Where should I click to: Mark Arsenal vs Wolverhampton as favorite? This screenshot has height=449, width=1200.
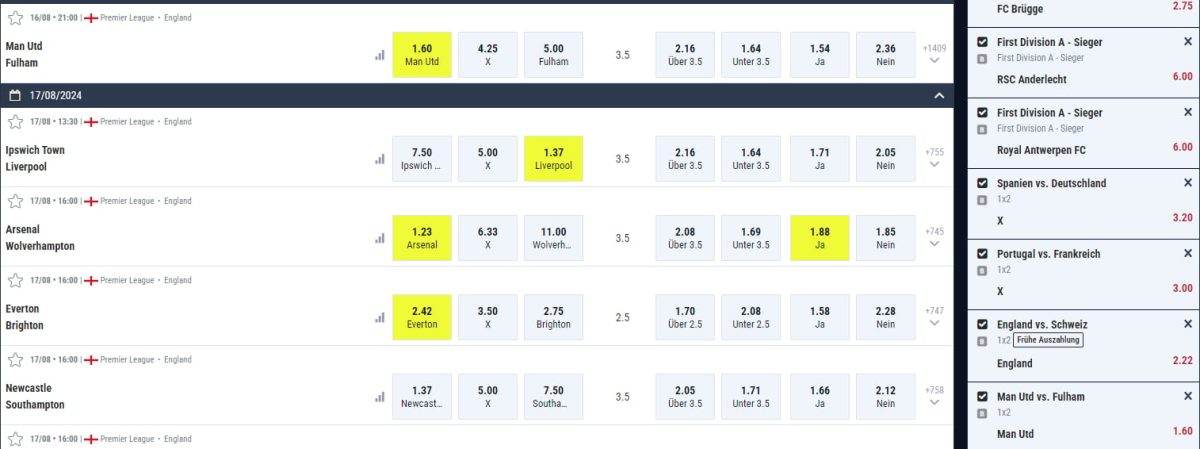15,201
